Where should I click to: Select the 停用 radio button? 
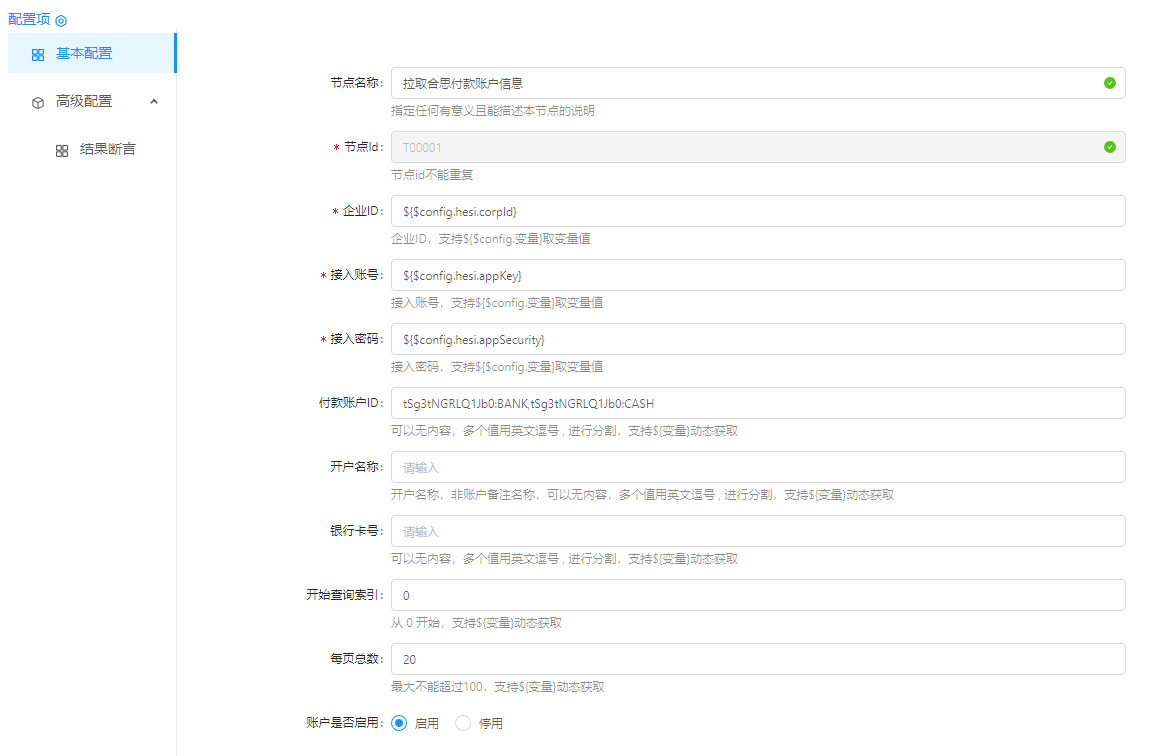point(463,723)
